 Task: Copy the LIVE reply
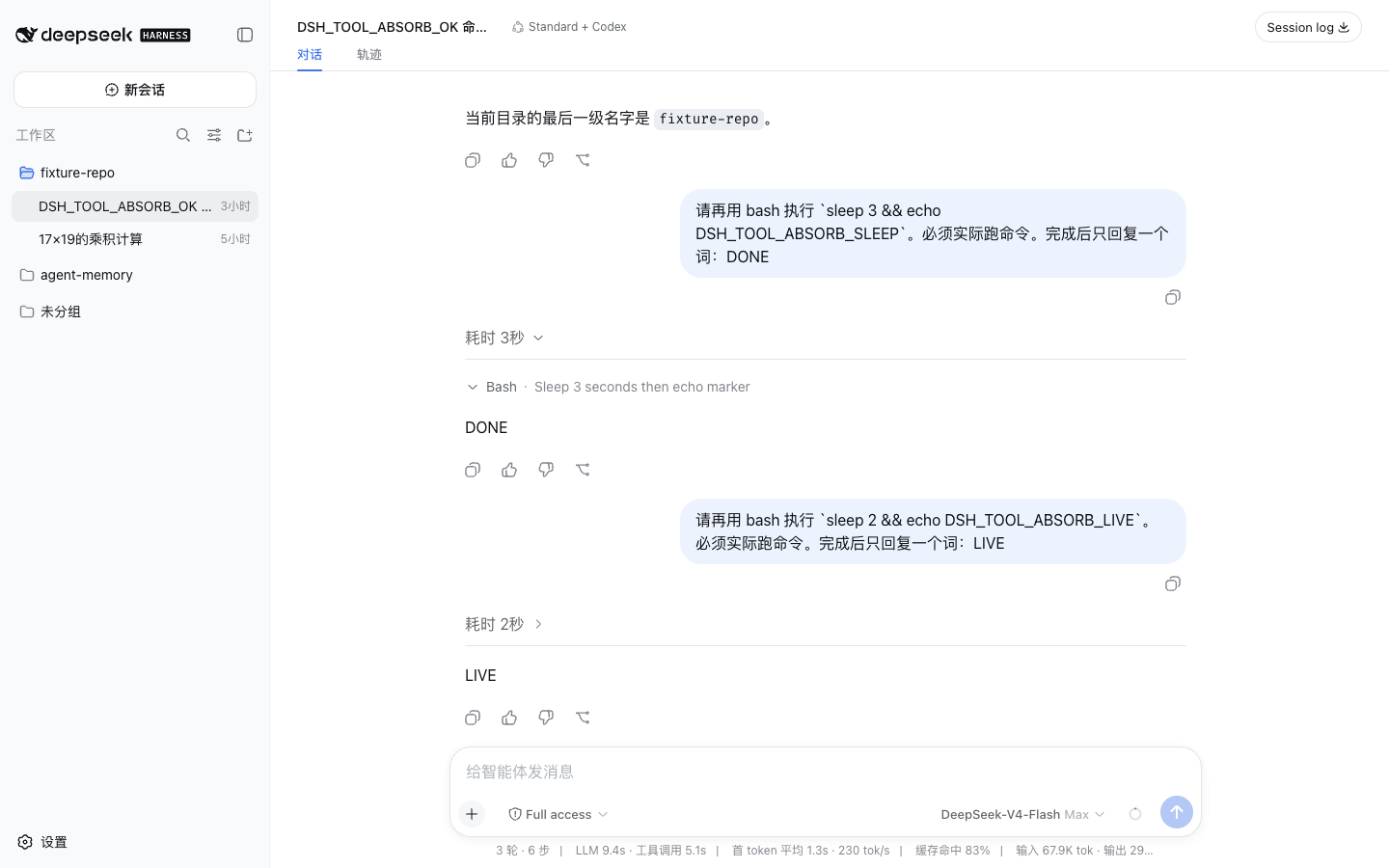473,718
